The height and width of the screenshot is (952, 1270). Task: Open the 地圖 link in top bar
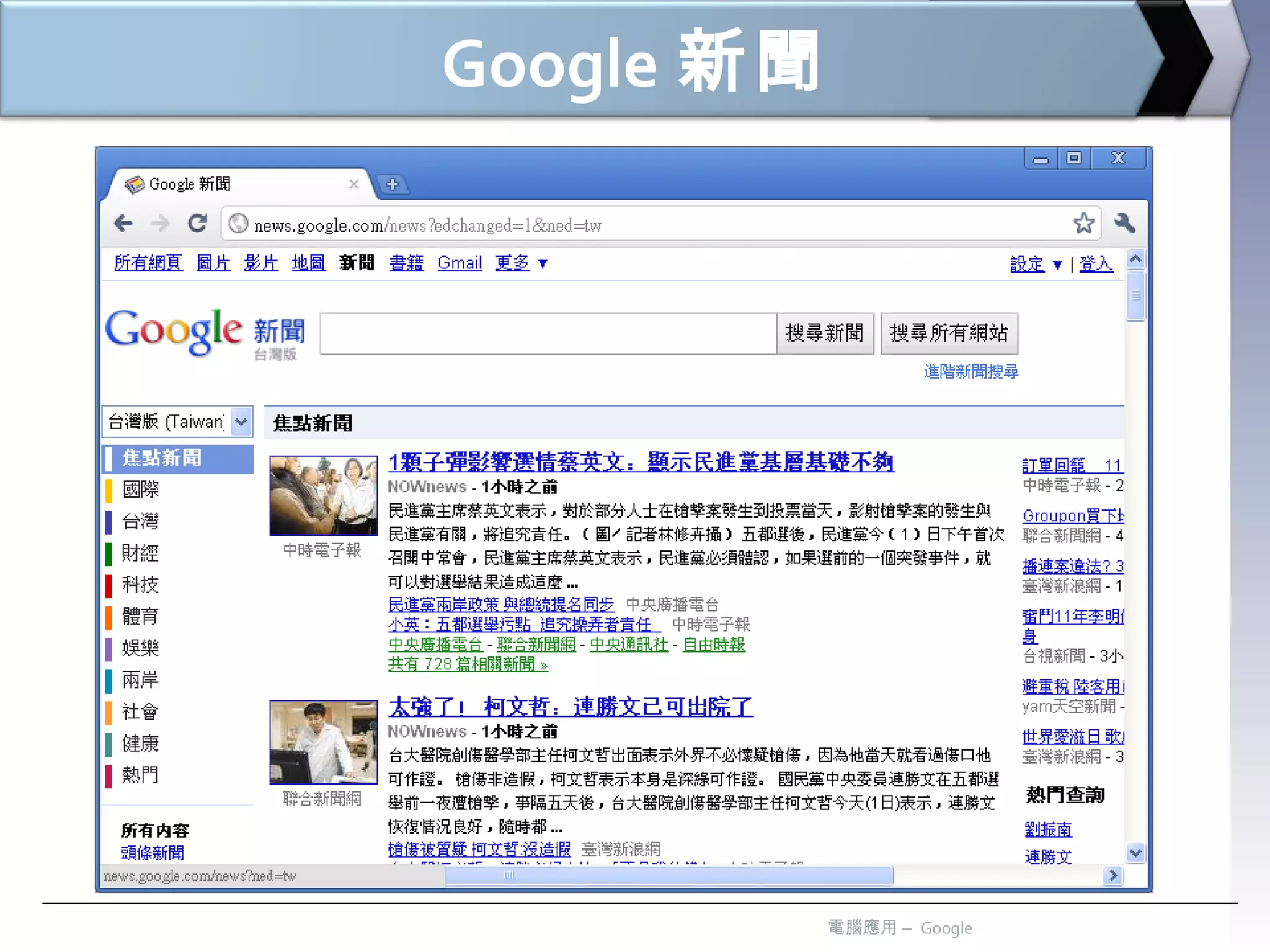click(308, 263)
